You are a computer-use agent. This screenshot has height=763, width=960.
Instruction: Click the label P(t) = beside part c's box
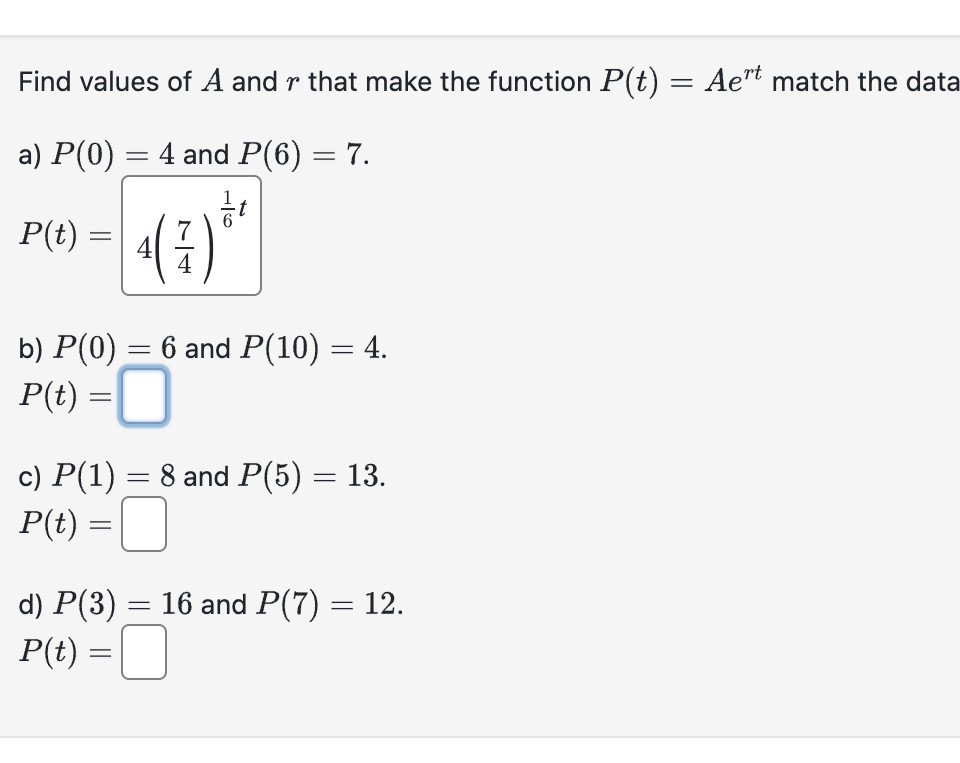(65, 524)
